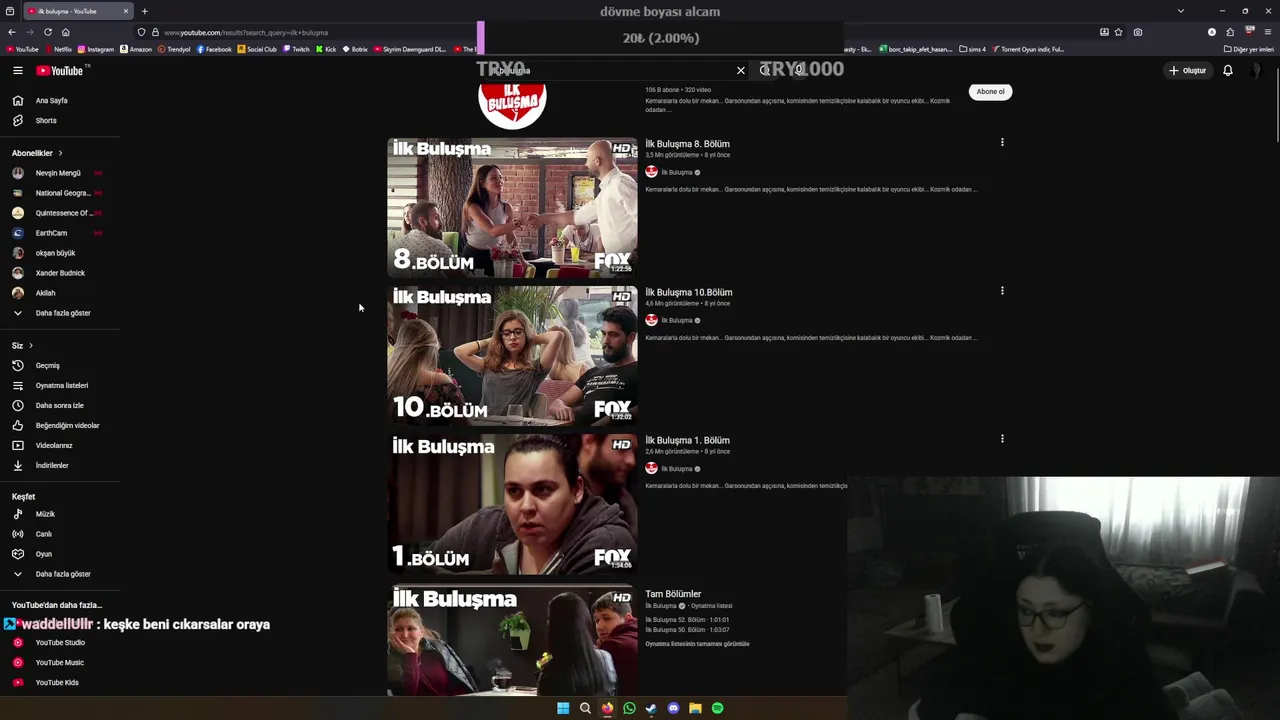Image resolution: width=1280 pixels, height=720 pixels.
Task: Open Daha sonra izle list
Action: coord(59,405)
